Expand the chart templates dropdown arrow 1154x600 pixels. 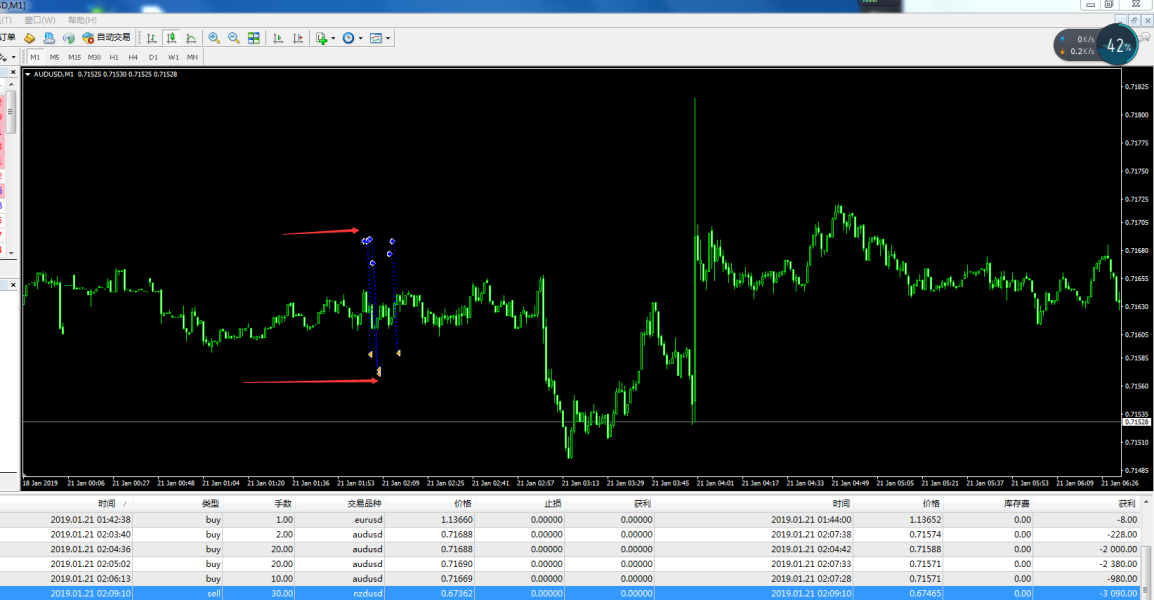click(388, 39)
